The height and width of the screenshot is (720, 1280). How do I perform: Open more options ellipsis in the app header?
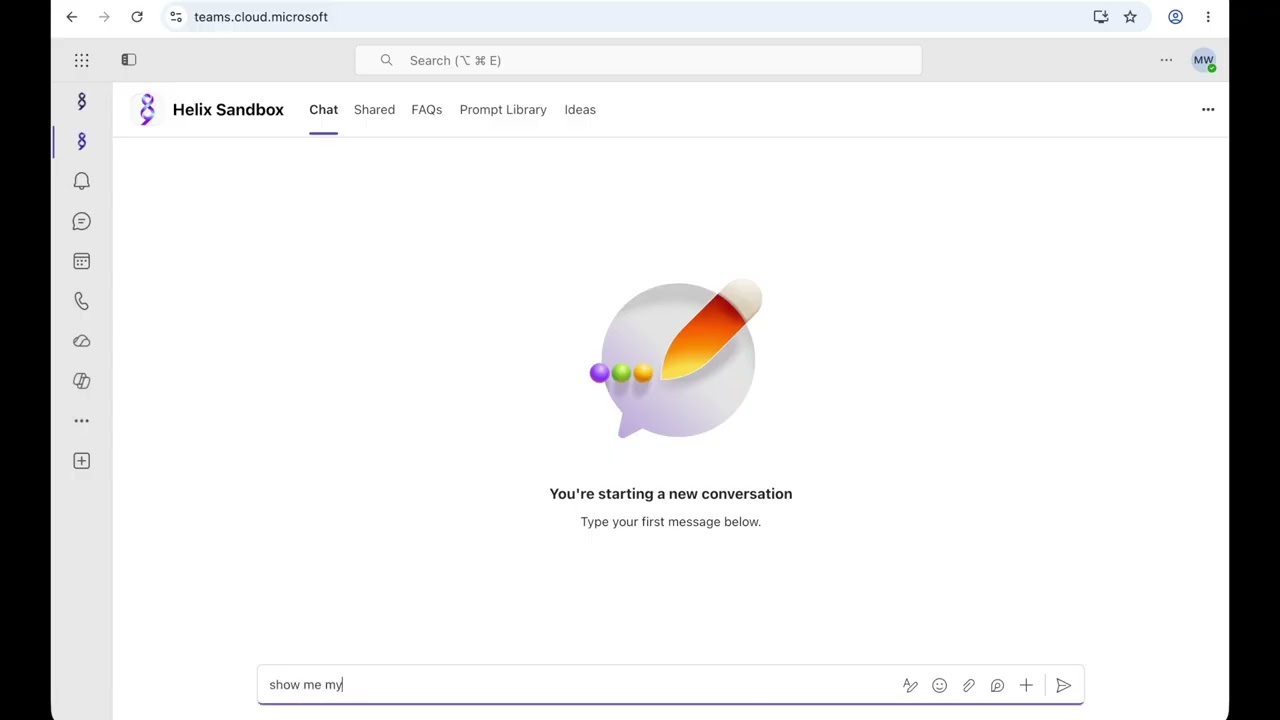[x=1208, y=110]
